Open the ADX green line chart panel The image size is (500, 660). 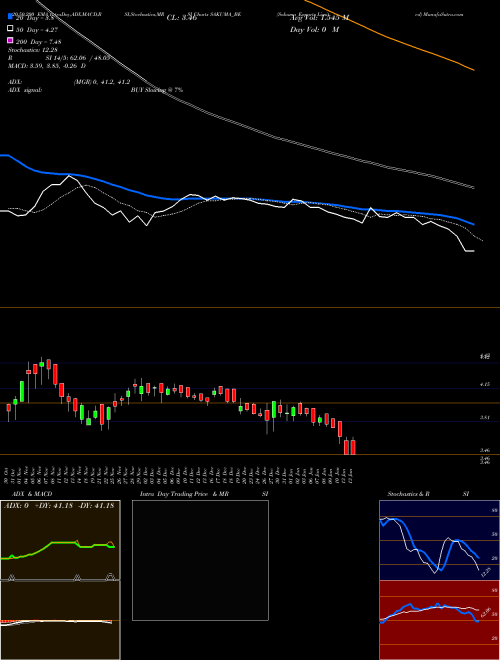coord(60,540)
